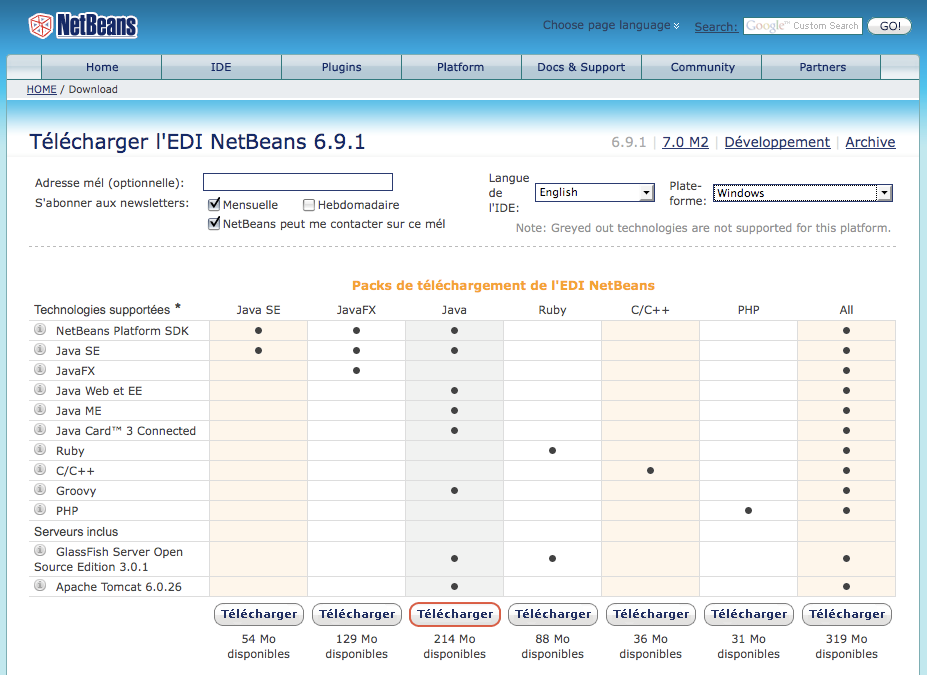Focus the Adresse mél input field
927x675 pixels.
298,182
